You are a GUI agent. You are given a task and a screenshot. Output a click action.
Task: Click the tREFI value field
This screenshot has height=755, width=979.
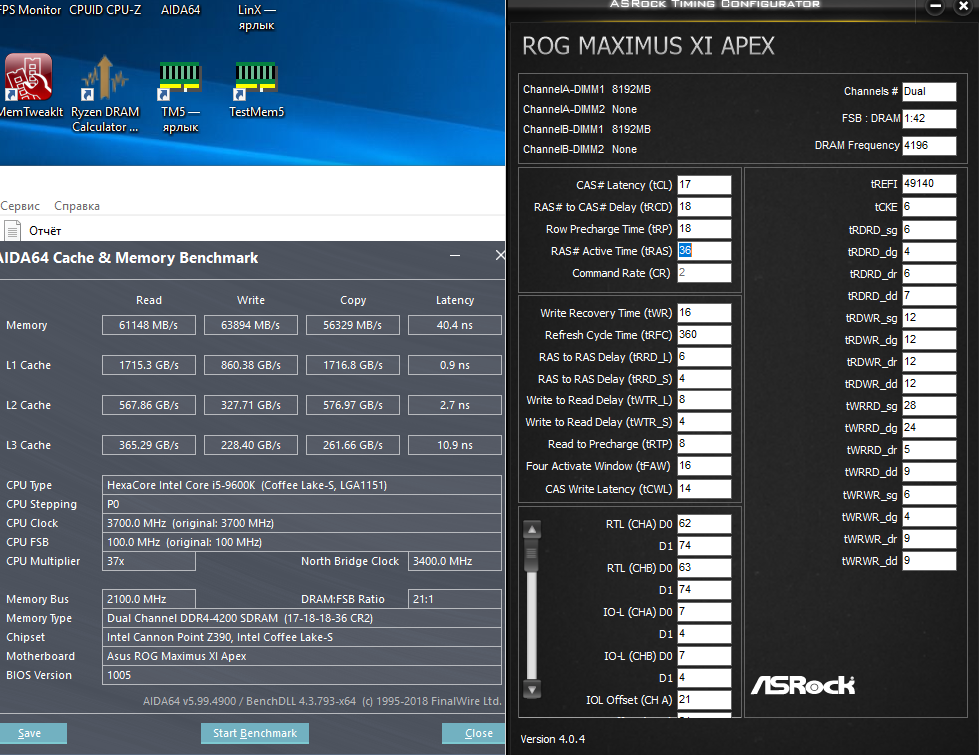click(x=929, y=184)
